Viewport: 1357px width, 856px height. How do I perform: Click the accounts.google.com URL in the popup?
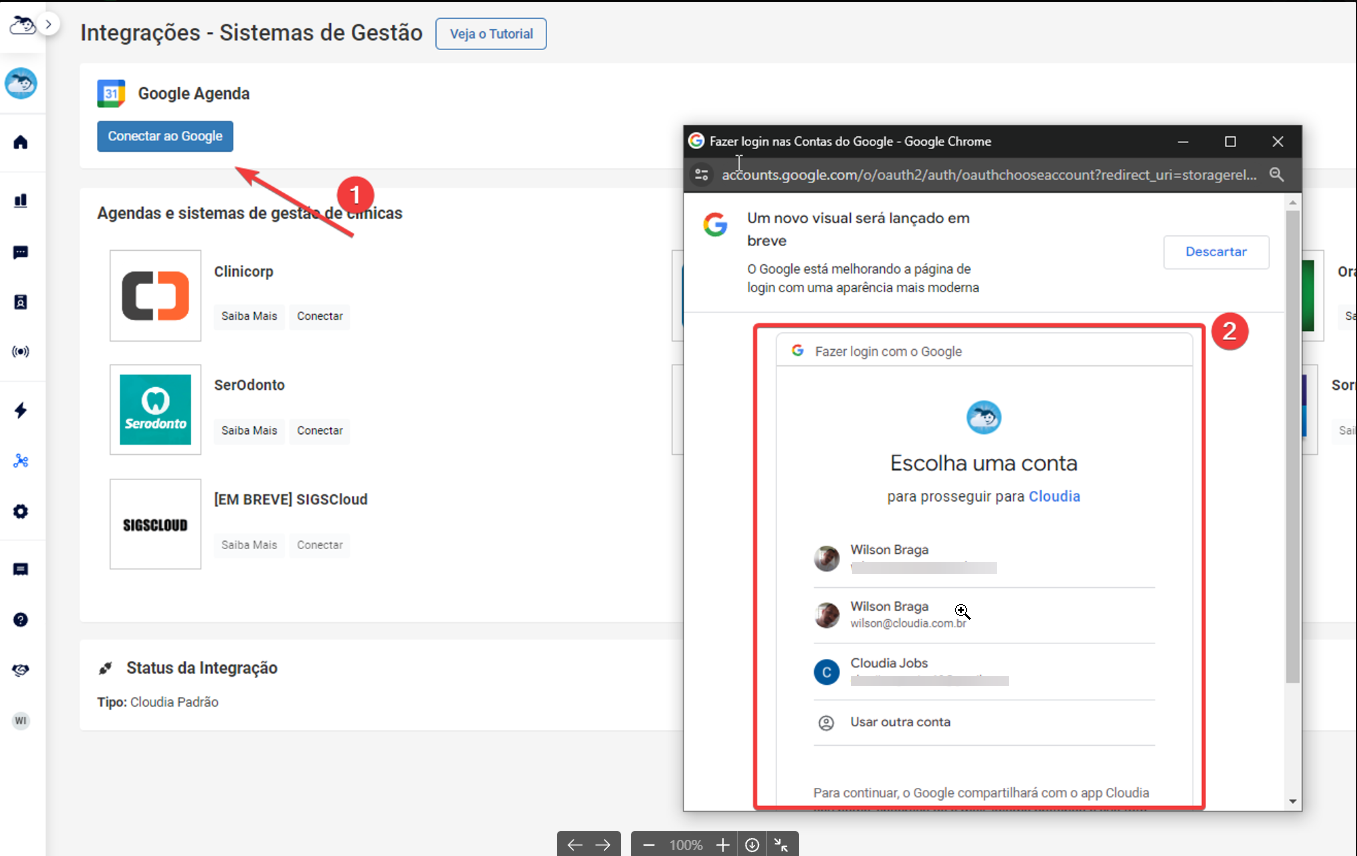point(989,175)
